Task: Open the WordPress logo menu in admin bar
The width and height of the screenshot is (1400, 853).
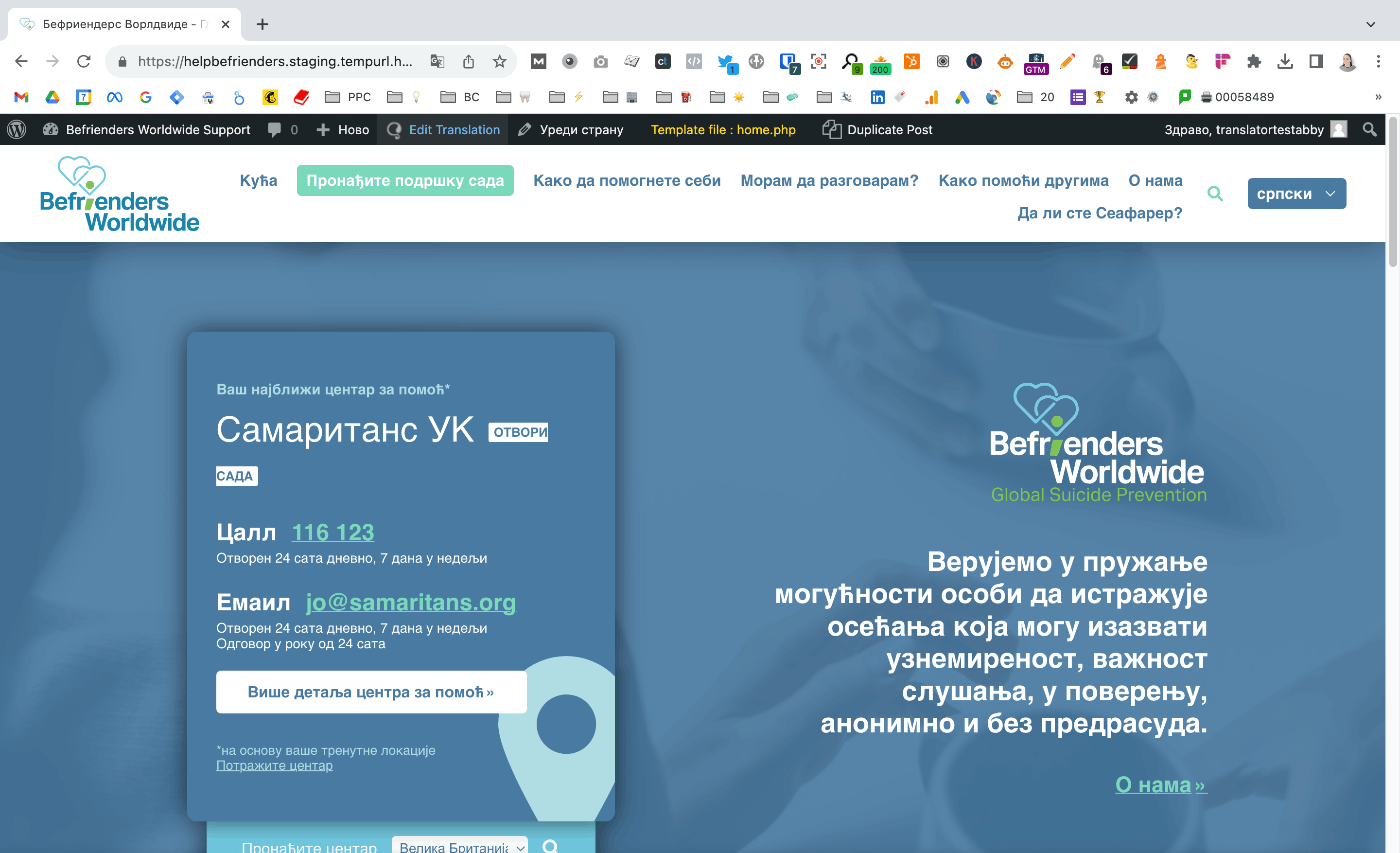Action: 17,129
